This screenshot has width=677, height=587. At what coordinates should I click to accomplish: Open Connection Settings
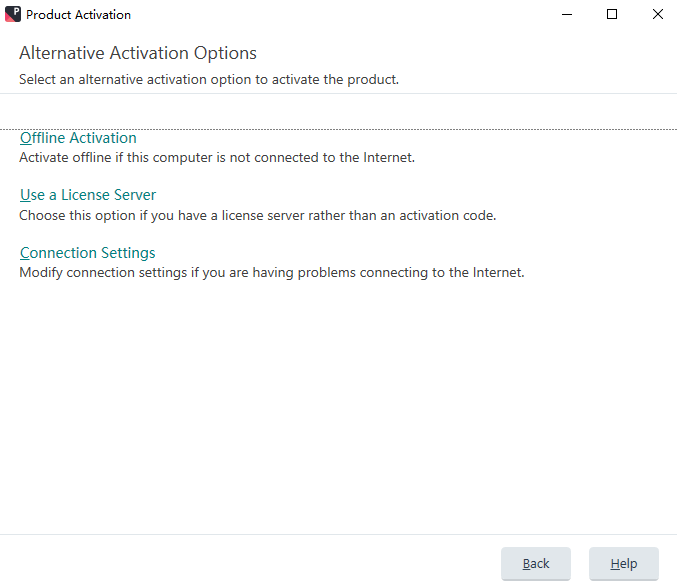click(88, 253)
